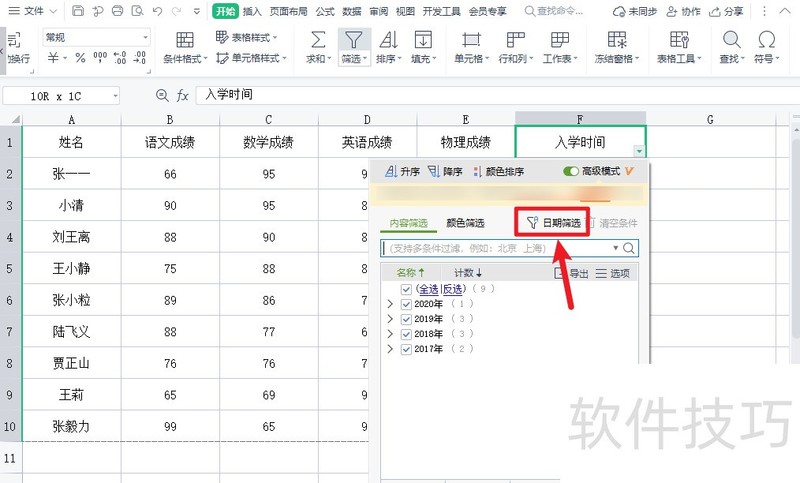Click 颜色排序 color sort

click(x=498, y=171)
